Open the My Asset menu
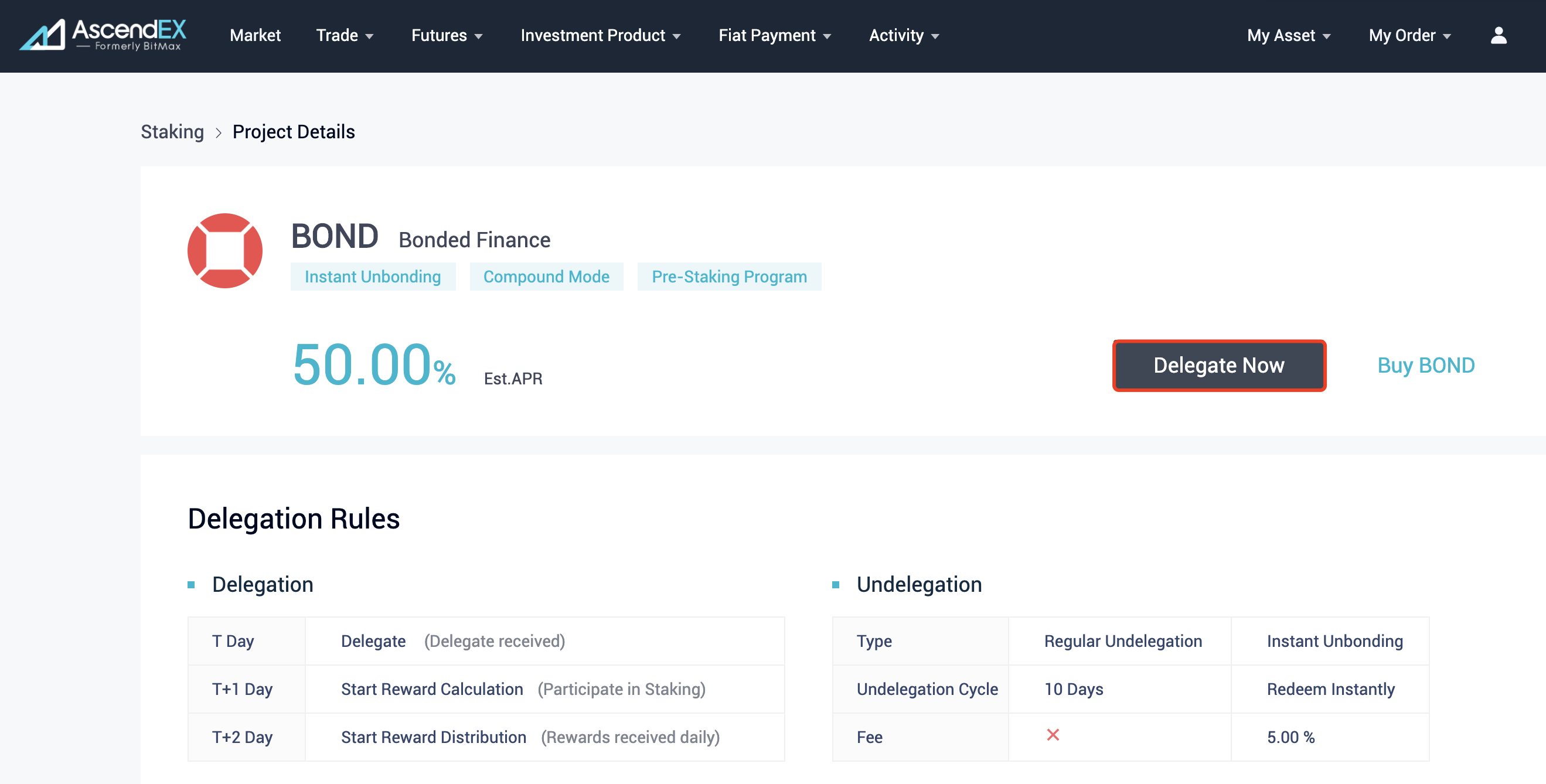The width and height of the screenshot is (1546, 784). 1288,35
